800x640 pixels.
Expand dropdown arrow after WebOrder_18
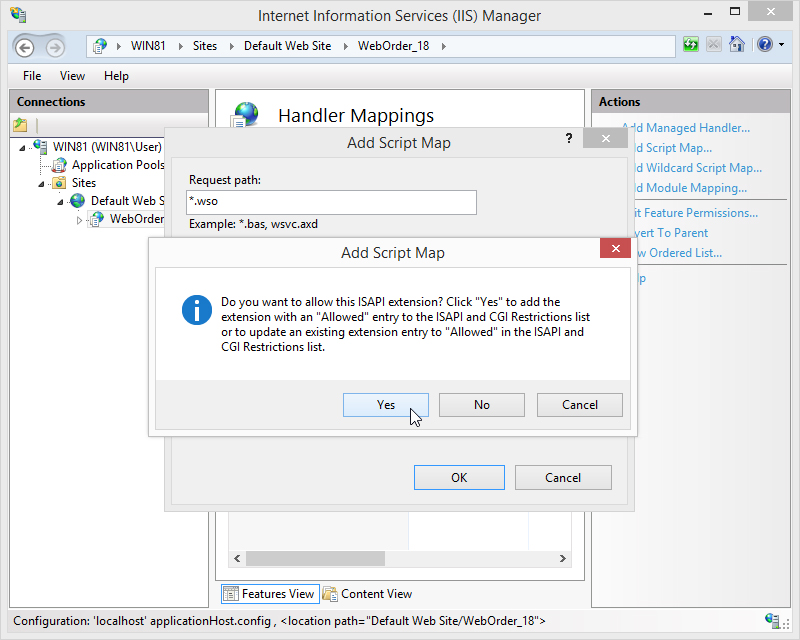(443, 46)
